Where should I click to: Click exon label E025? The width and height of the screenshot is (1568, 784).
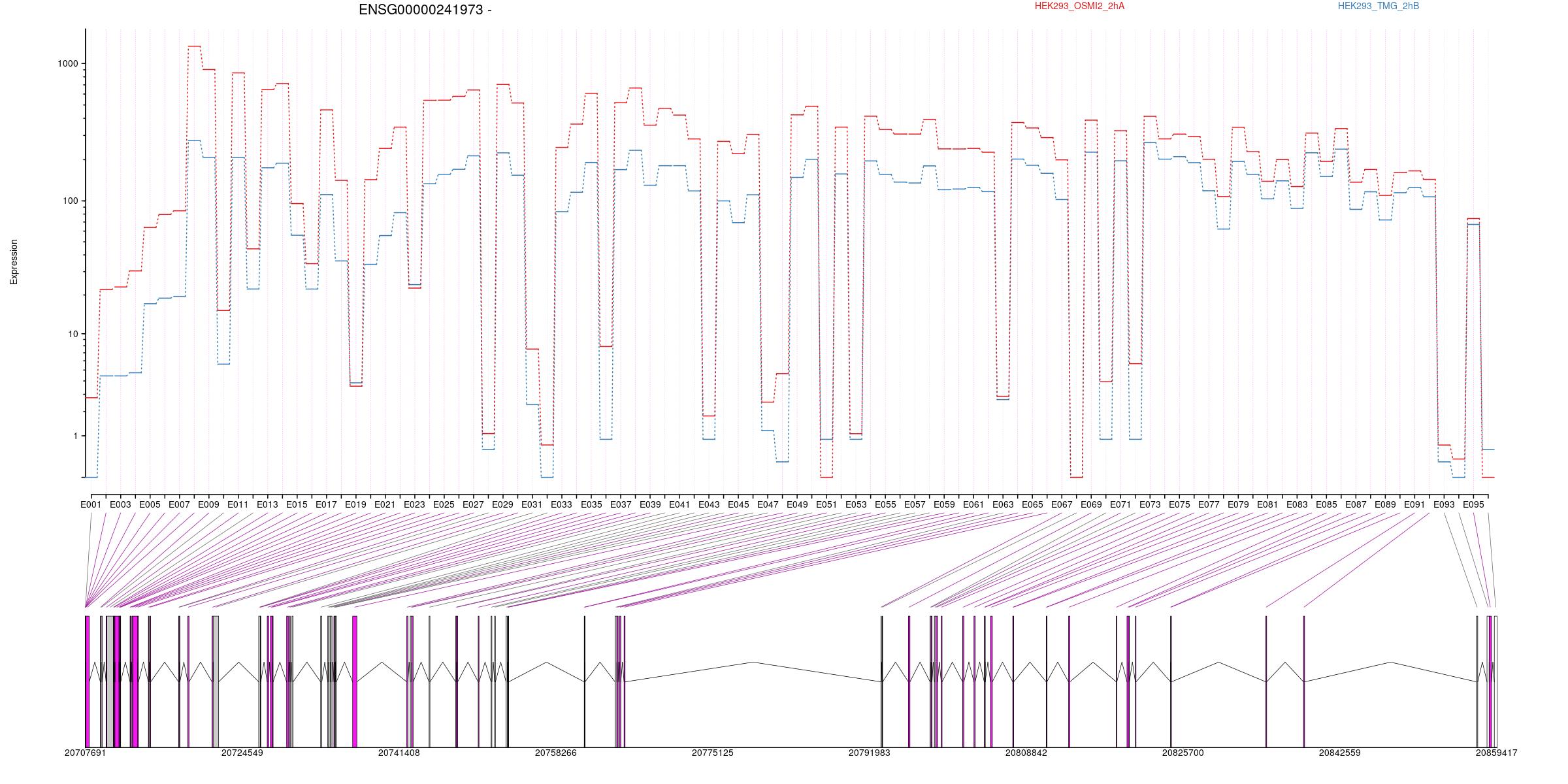point(444,504)
